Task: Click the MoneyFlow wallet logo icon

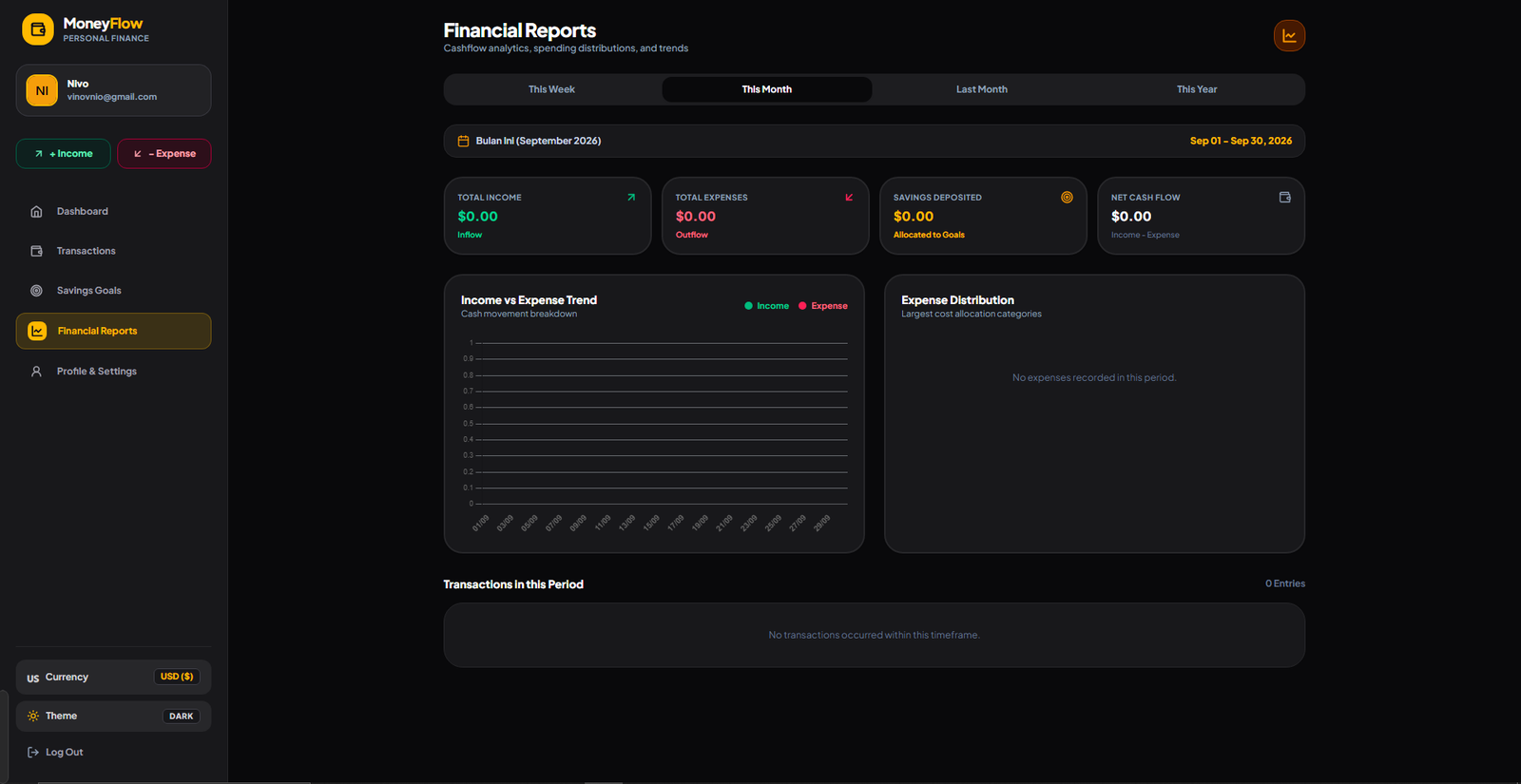Action: 38,29
